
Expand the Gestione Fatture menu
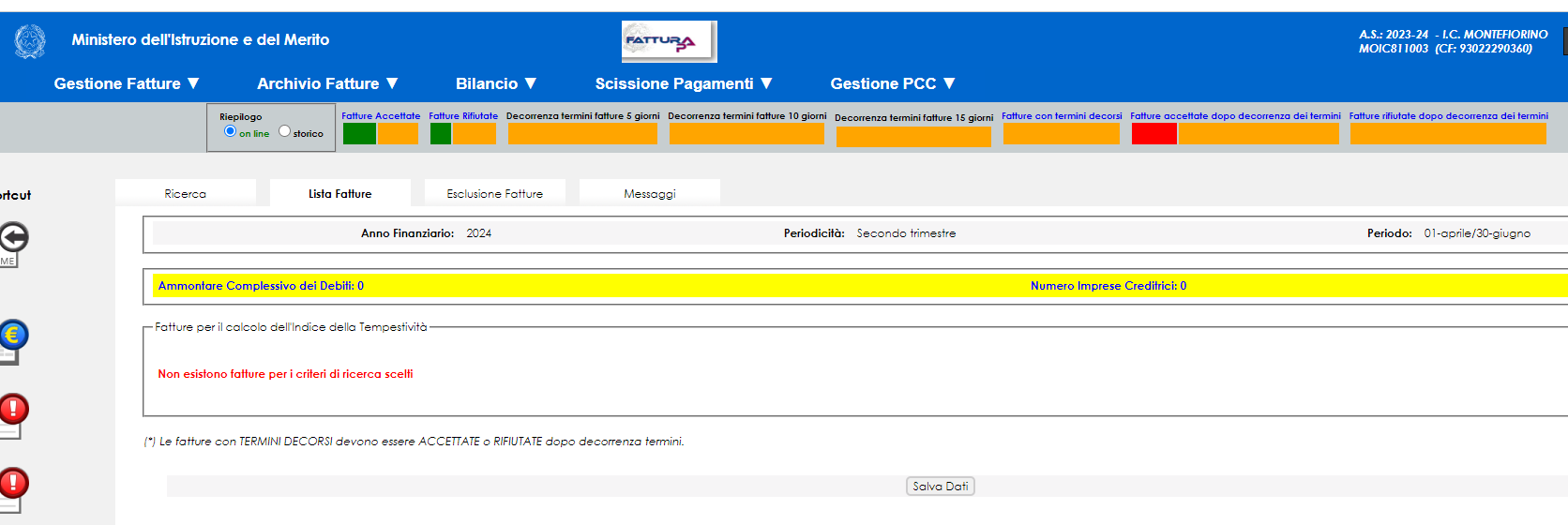click(127, 83)
